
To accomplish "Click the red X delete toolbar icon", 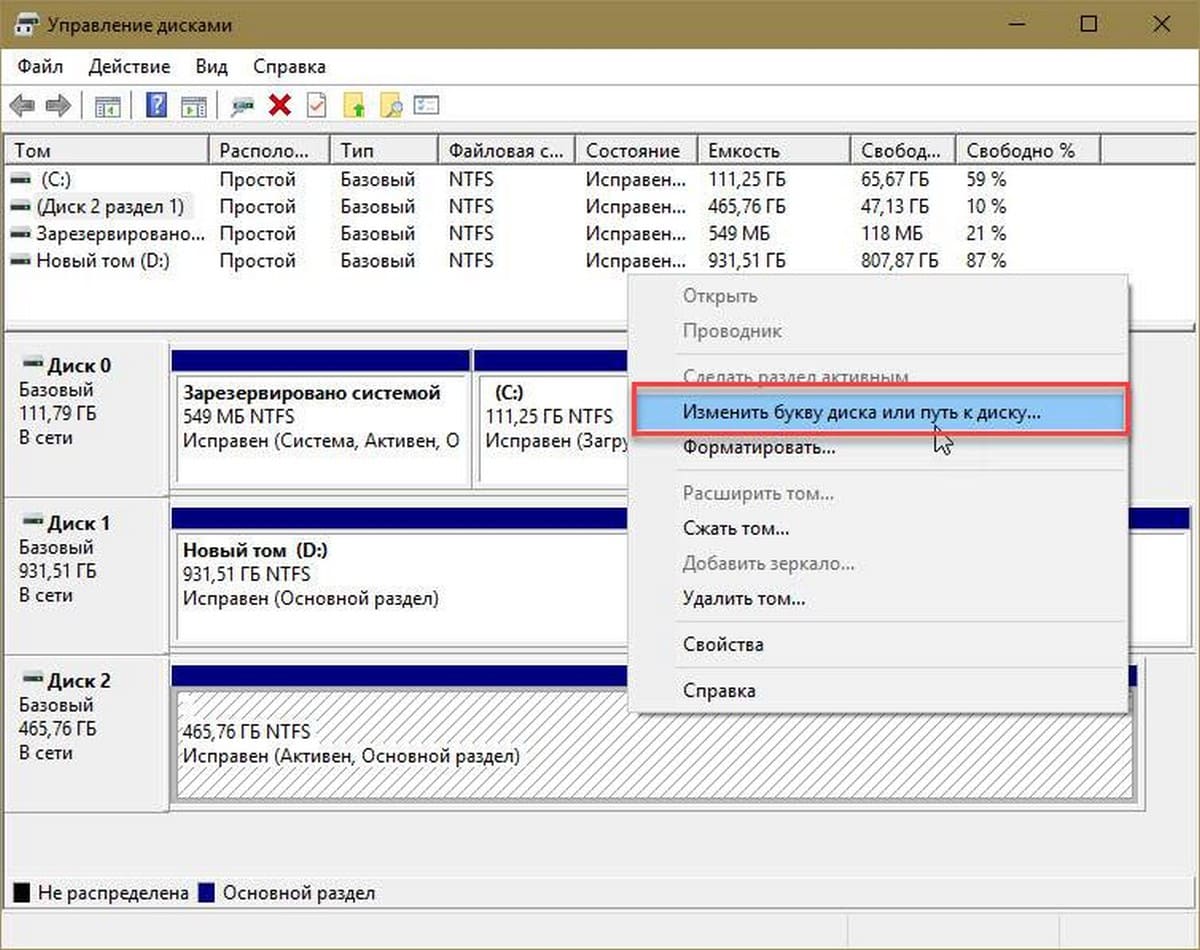I will click(280, 106).
